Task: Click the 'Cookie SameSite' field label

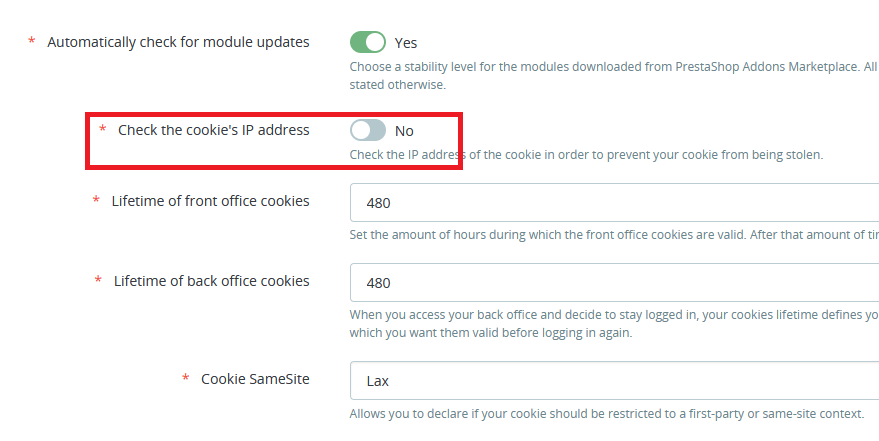Action: click(255, 379)
